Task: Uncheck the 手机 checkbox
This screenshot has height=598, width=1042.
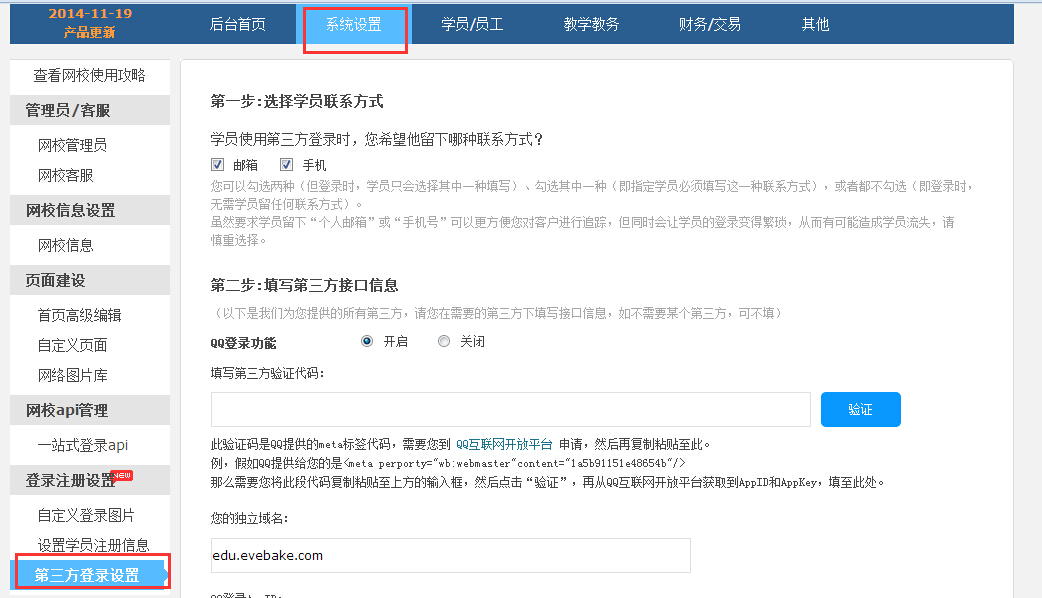Action: (x=287, y=165)
